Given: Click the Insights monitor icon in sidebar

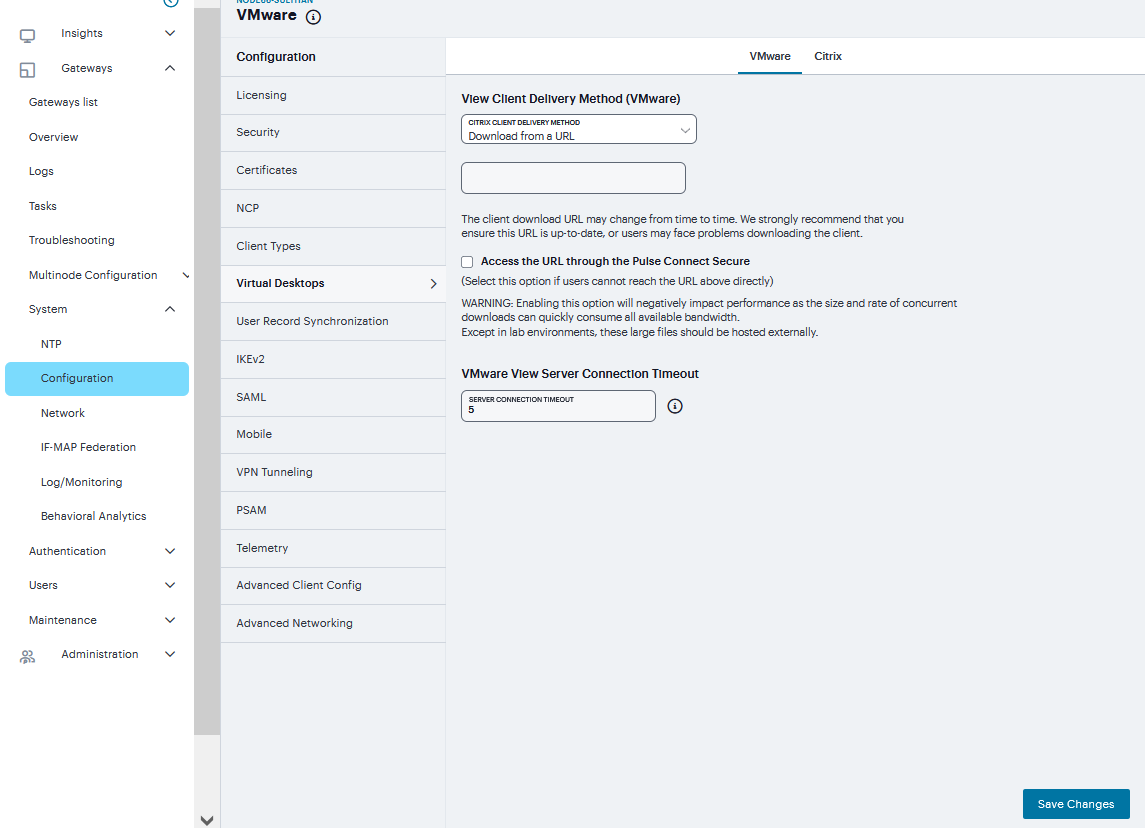Looking at the screenshot, I should [27, 33].
